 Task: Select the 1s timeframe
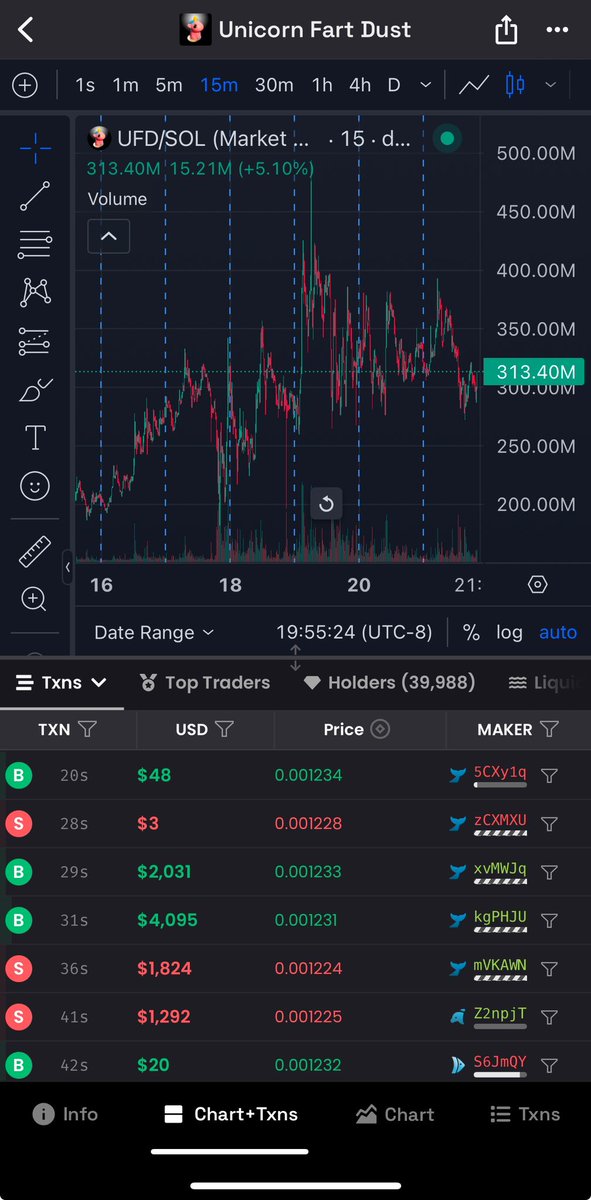point(85,85)
